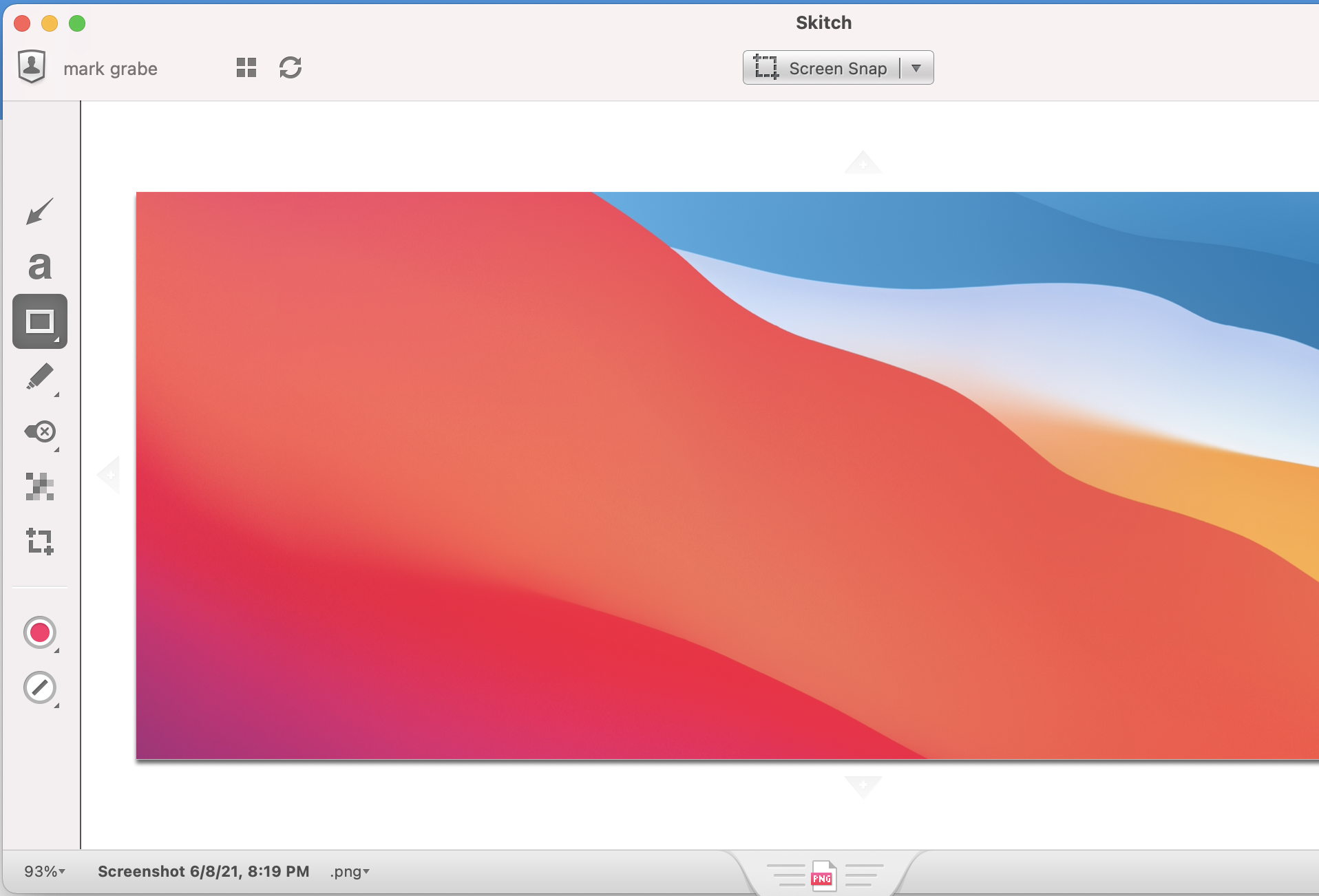Screen dimensions: 1319x896
Task: Click the Screen Snap button
Action: tap(821, 67)
